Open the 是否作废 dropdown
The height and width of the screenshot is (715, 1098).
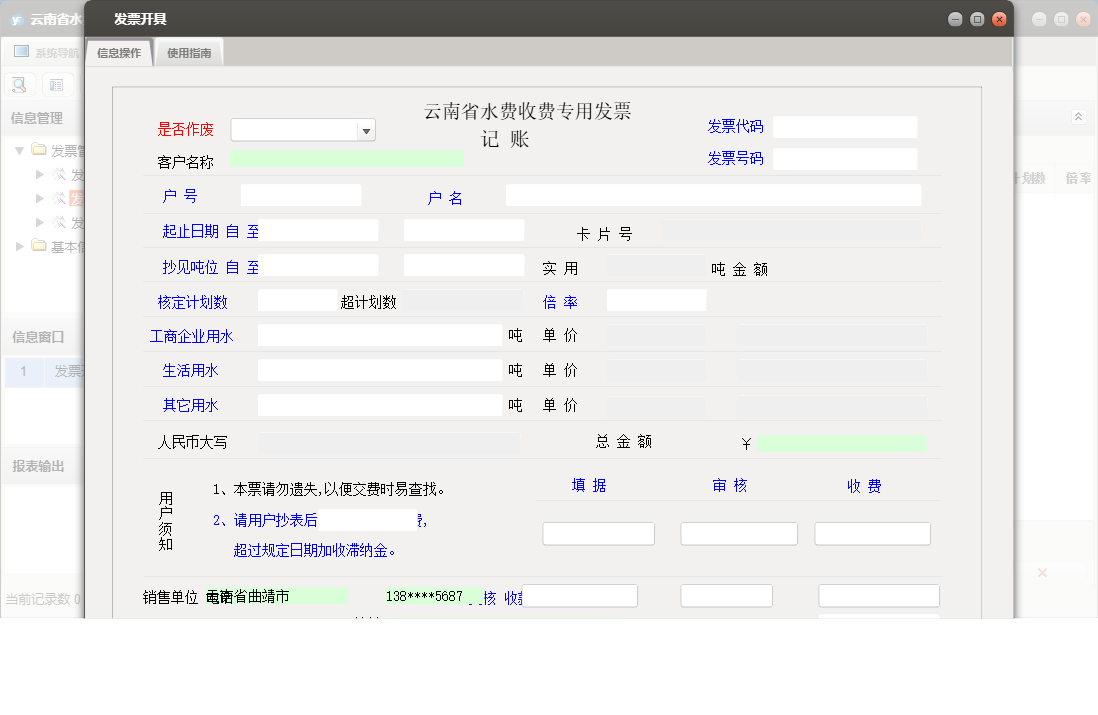[366, 130]
